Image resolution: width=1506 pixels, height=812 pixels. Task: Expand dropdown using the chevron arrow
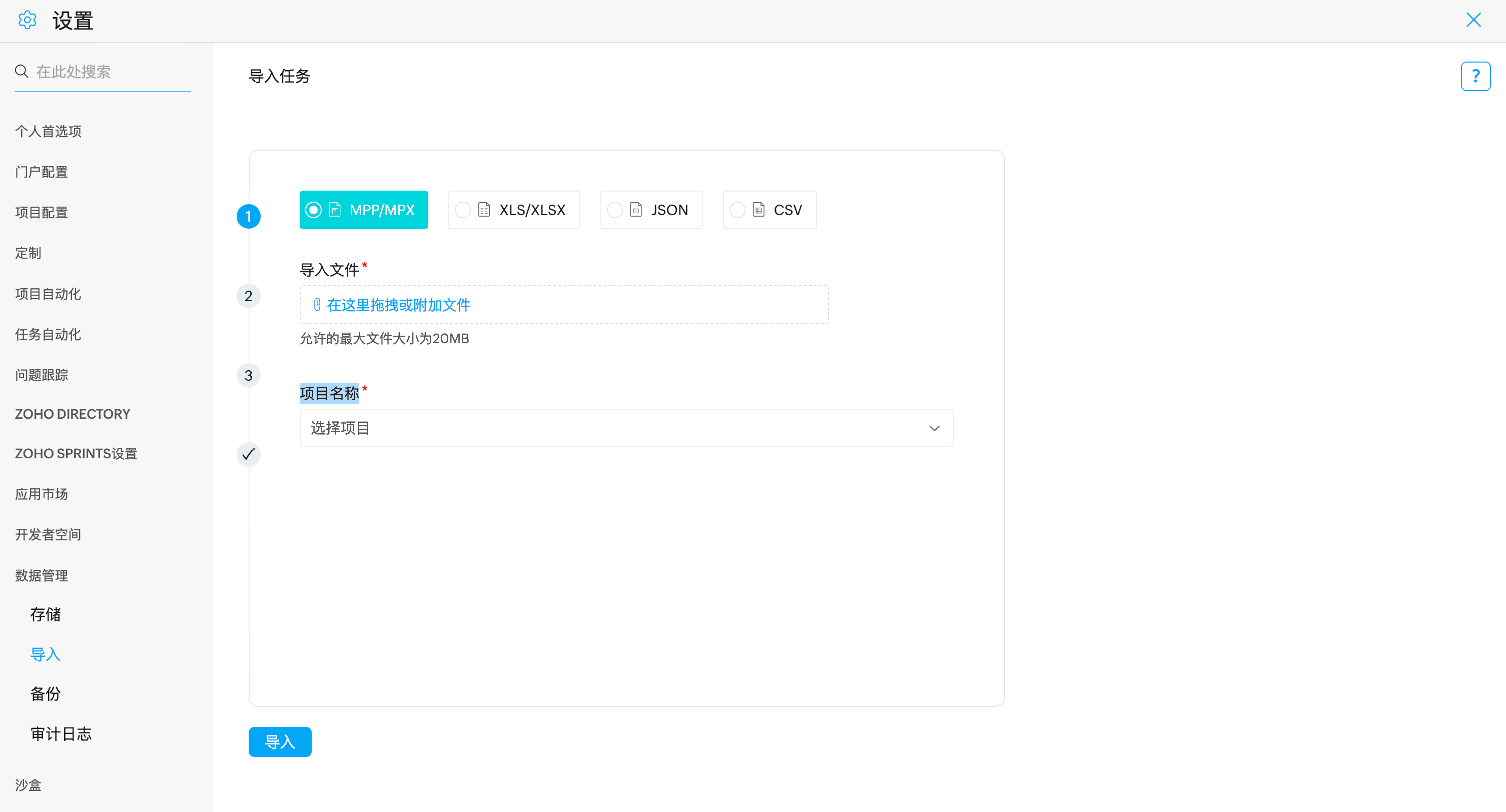[x=934, y=428]
